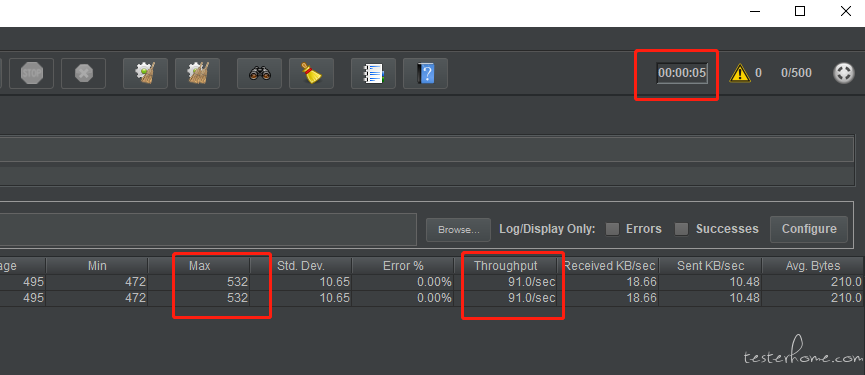Image resolution: width=865 pixels, height=375 pixels.
Task: Click the remote engines round icon
Action: [843, 73]
